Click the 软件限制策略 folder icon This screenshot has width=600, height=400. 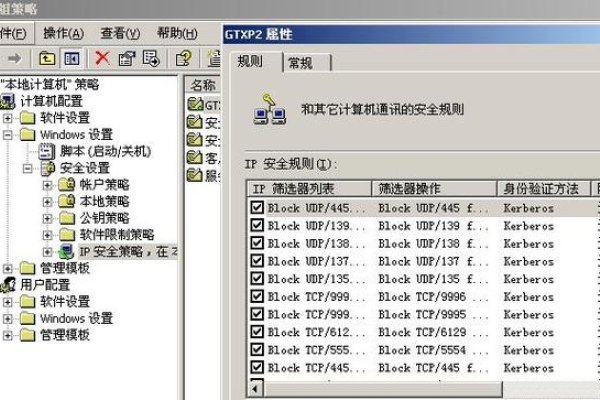pyautogui.click(x=67, y=234)
